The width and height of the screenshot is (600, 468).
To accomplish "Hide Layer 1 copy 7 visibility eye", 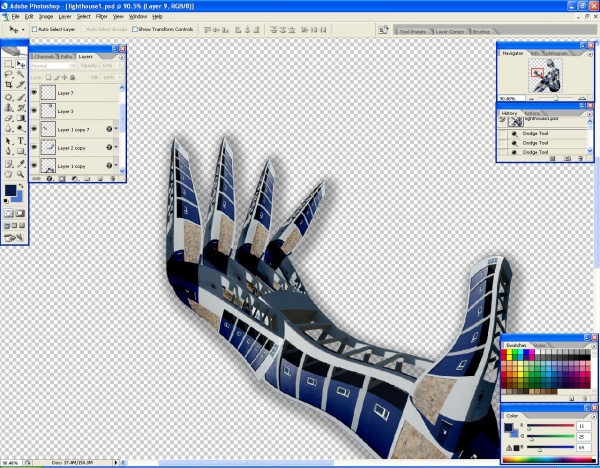I will pos(34,129).
